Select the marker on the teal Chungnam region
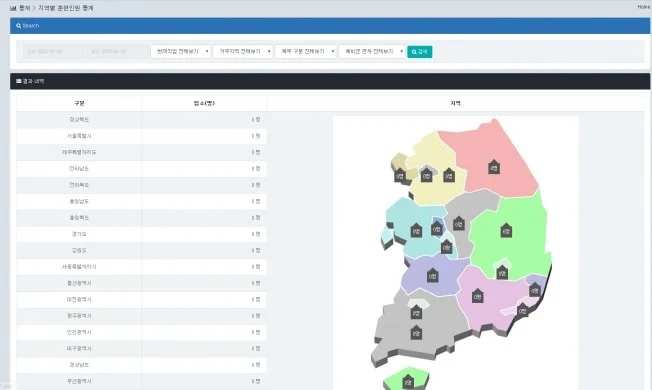Viewport: 652px width, 390px height. tap(416, 230)
